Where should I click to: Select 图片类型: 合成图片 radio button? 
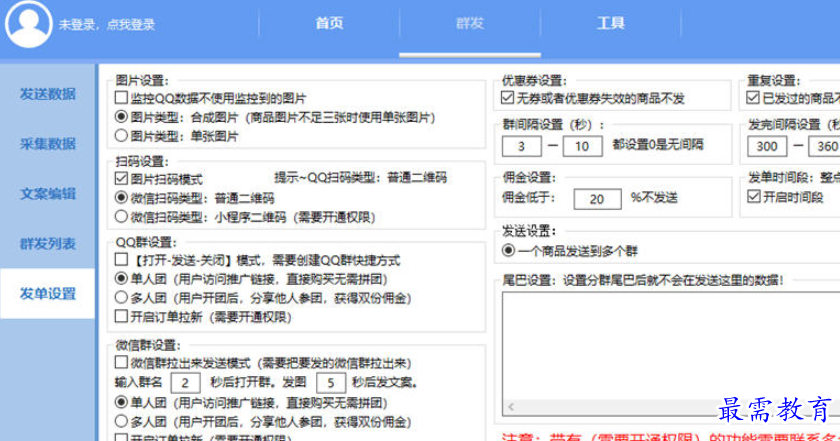[121, 117]
